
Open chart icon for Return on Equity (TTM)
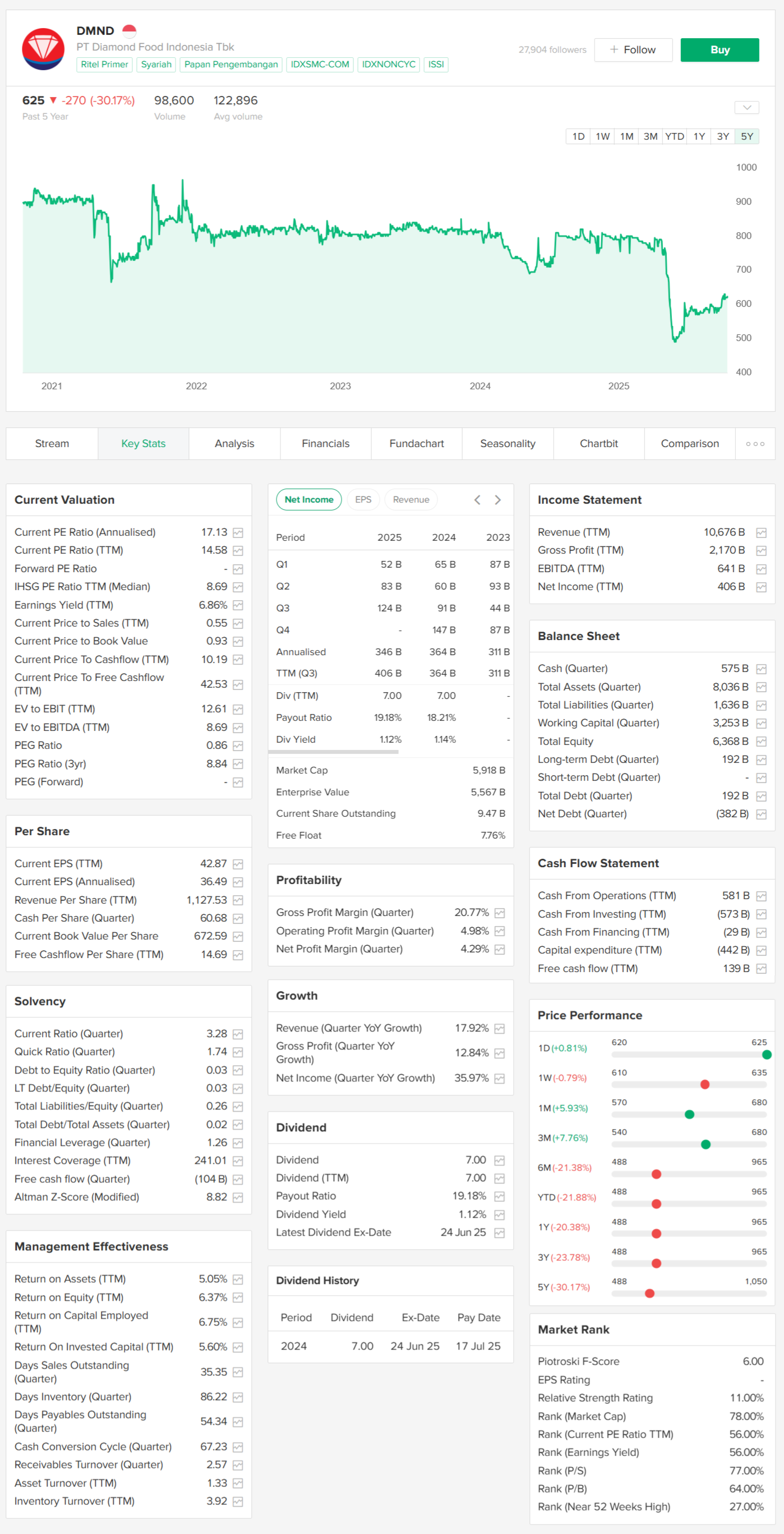(x=238, y=1297)
